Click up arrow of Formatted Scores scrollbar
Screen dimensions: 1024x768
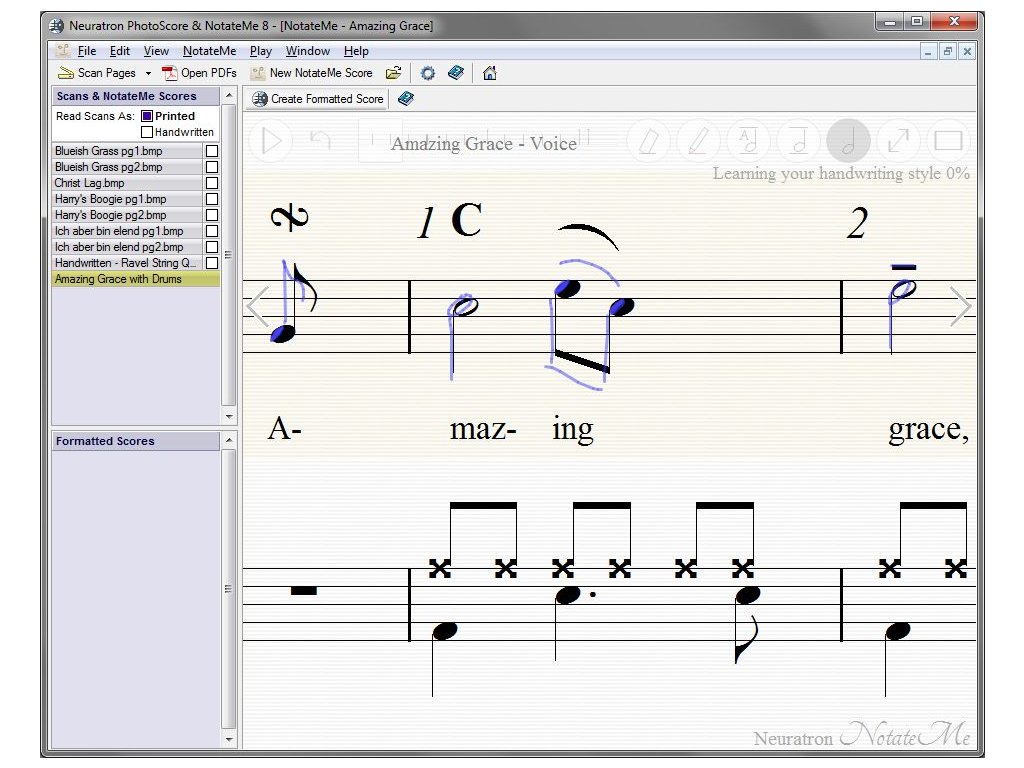point(229,440)
